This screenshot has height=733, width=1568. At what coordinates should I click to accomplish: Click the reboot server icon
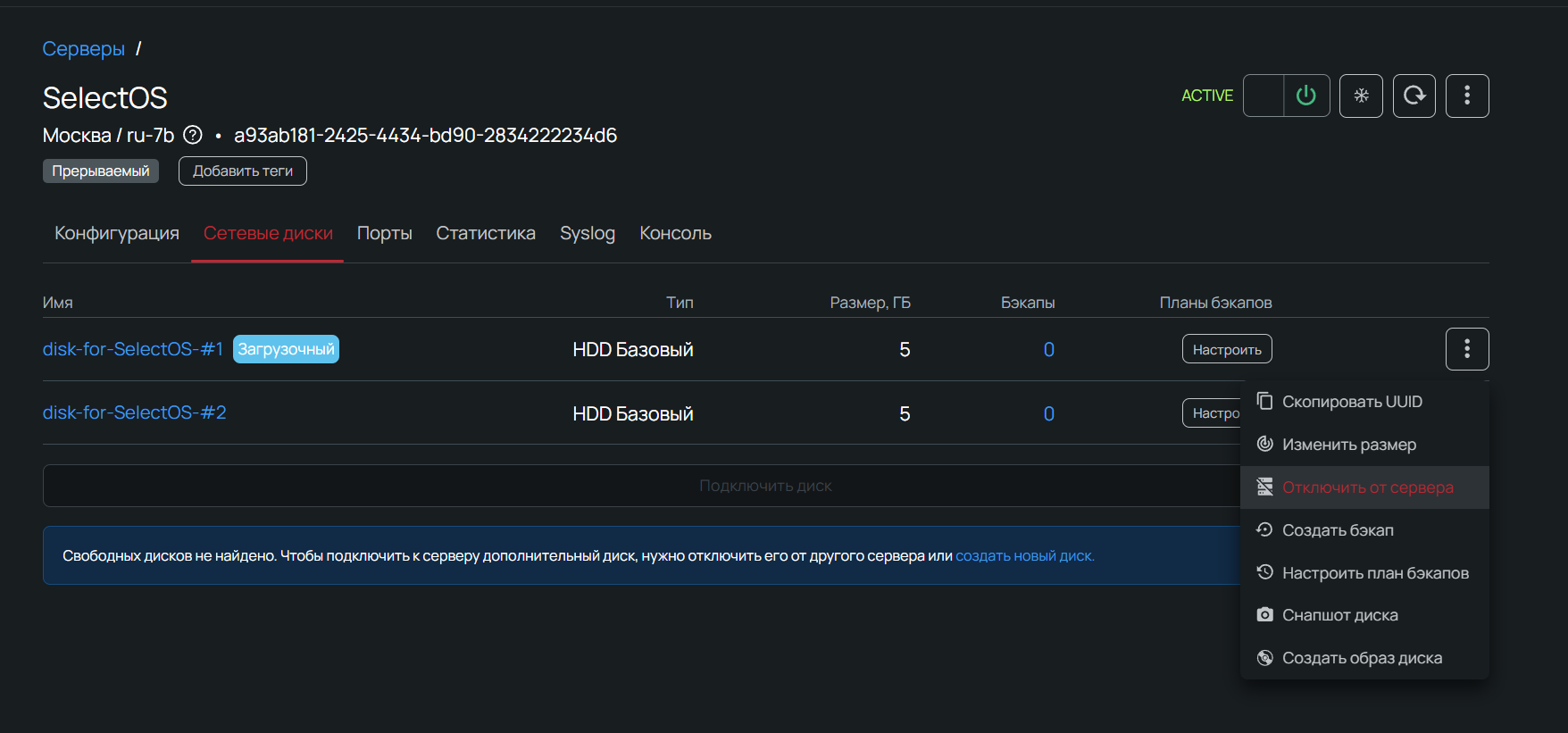point(1414,96)
